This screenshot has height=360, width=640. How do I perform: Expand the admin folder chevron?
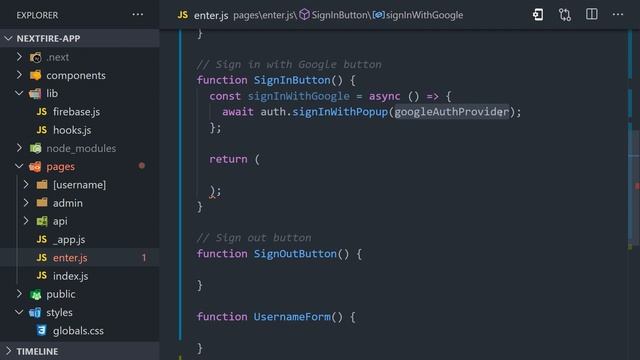click(26, 202)
